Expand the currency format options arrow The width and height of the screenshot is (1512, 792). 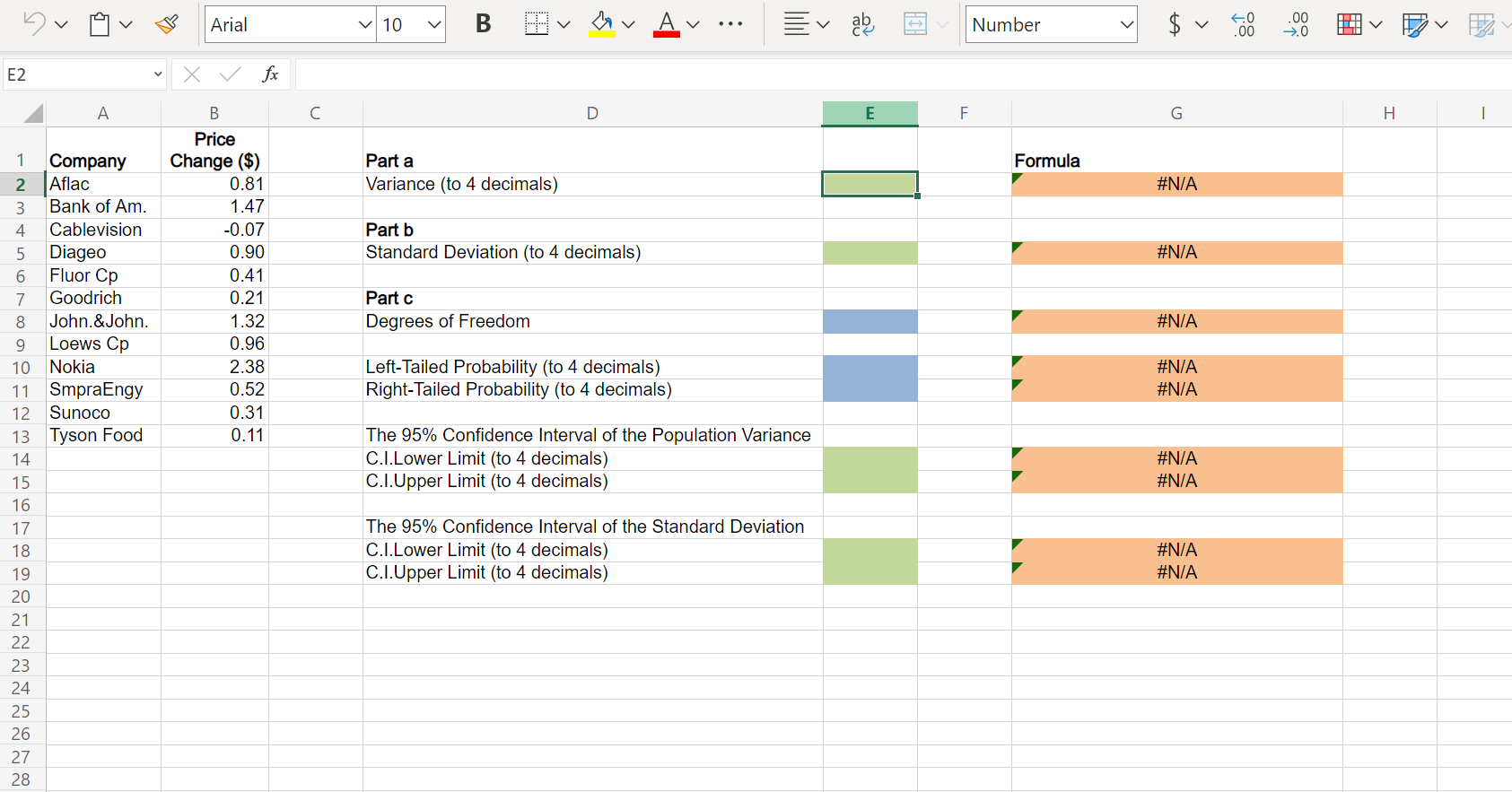point(1202,25)
